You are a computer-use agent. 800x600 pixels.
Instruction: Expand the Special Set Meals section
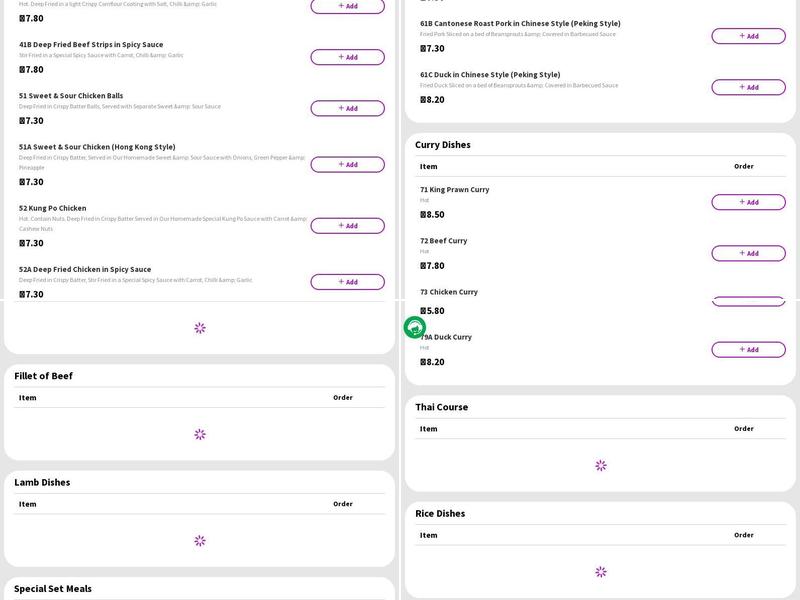pyautogui.click(x=53, y=589)
